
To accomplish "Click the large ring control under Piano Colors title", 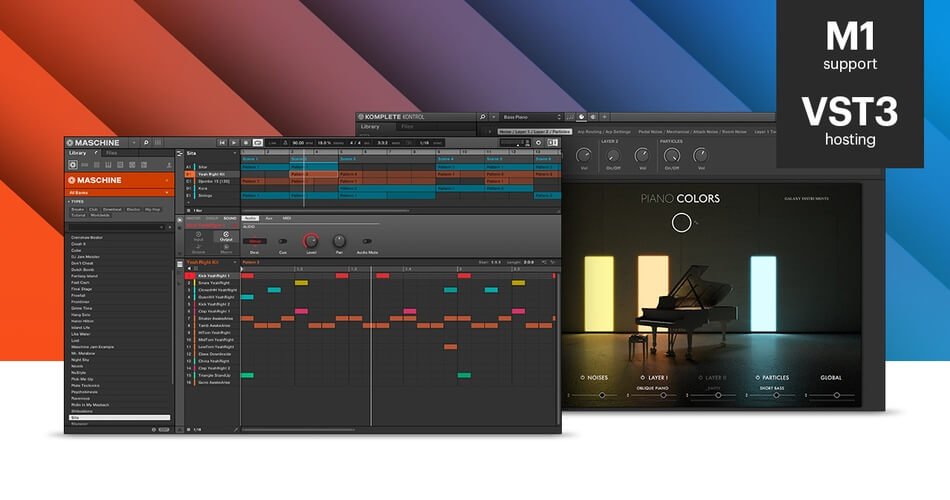I will click(681, 223).
